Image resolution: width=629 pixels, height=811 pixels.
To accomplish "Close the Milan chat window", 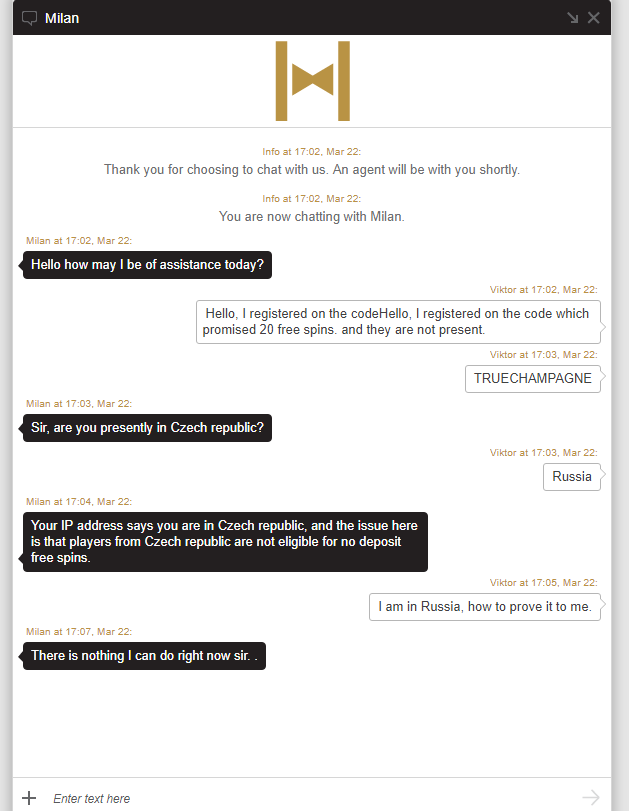I will coord(594,18).
